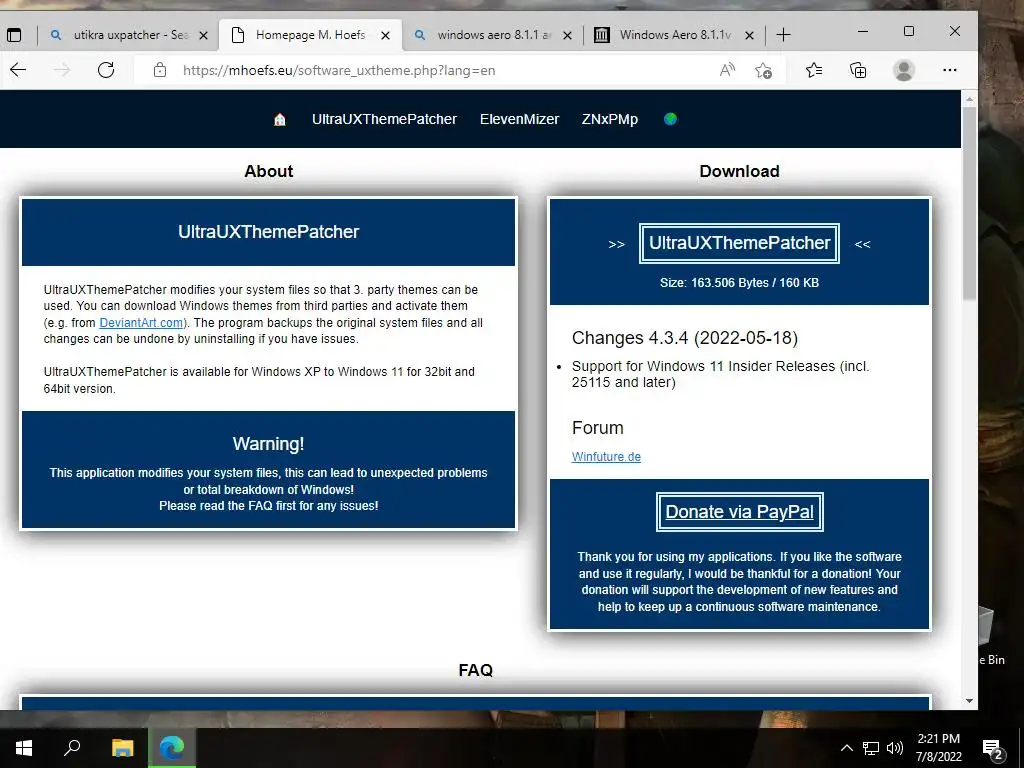
Task: Click the 'Changes 4.3.4 (2022-05-18)' heading
Action: tap(684, 338)
